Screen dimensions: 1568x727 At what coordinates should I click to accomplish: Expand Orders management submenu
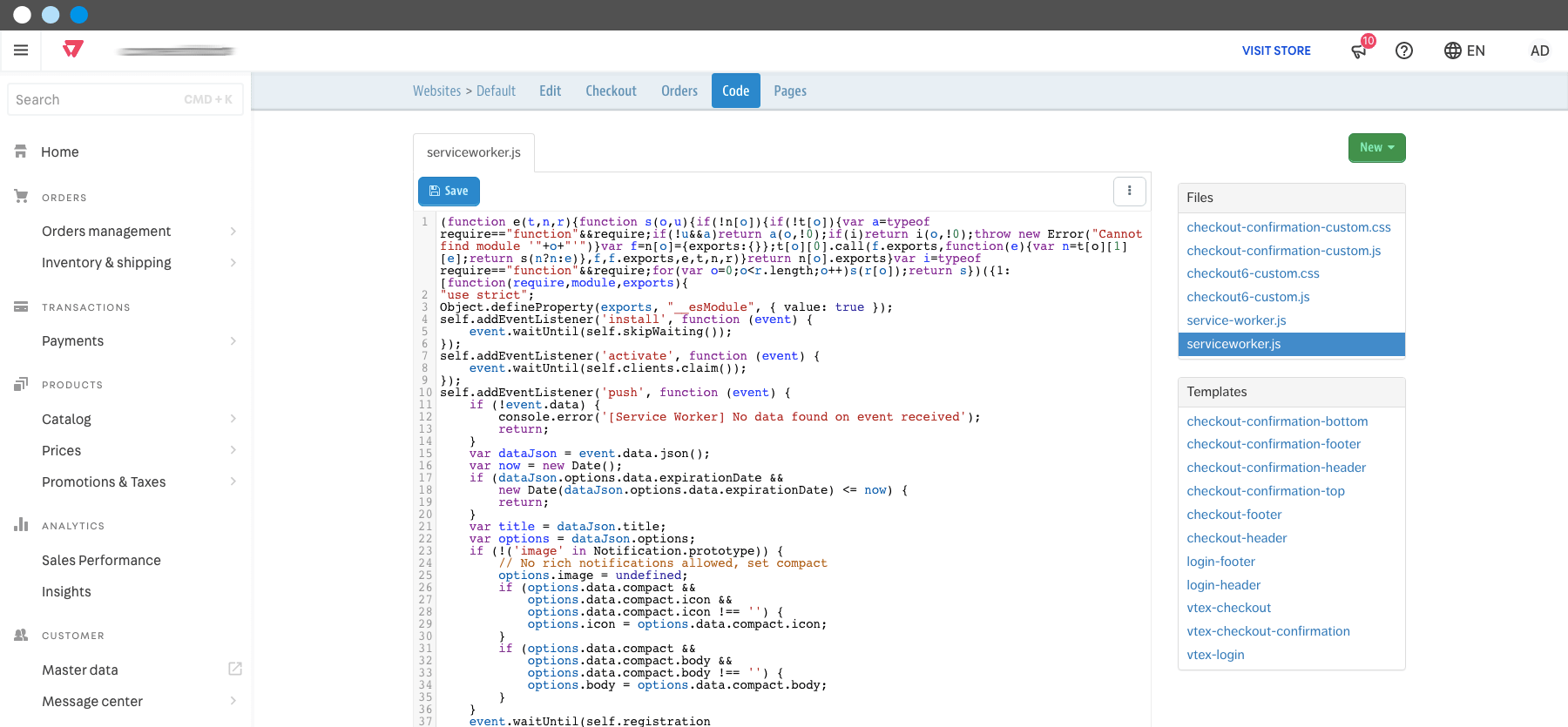click(x=233, y=231)
